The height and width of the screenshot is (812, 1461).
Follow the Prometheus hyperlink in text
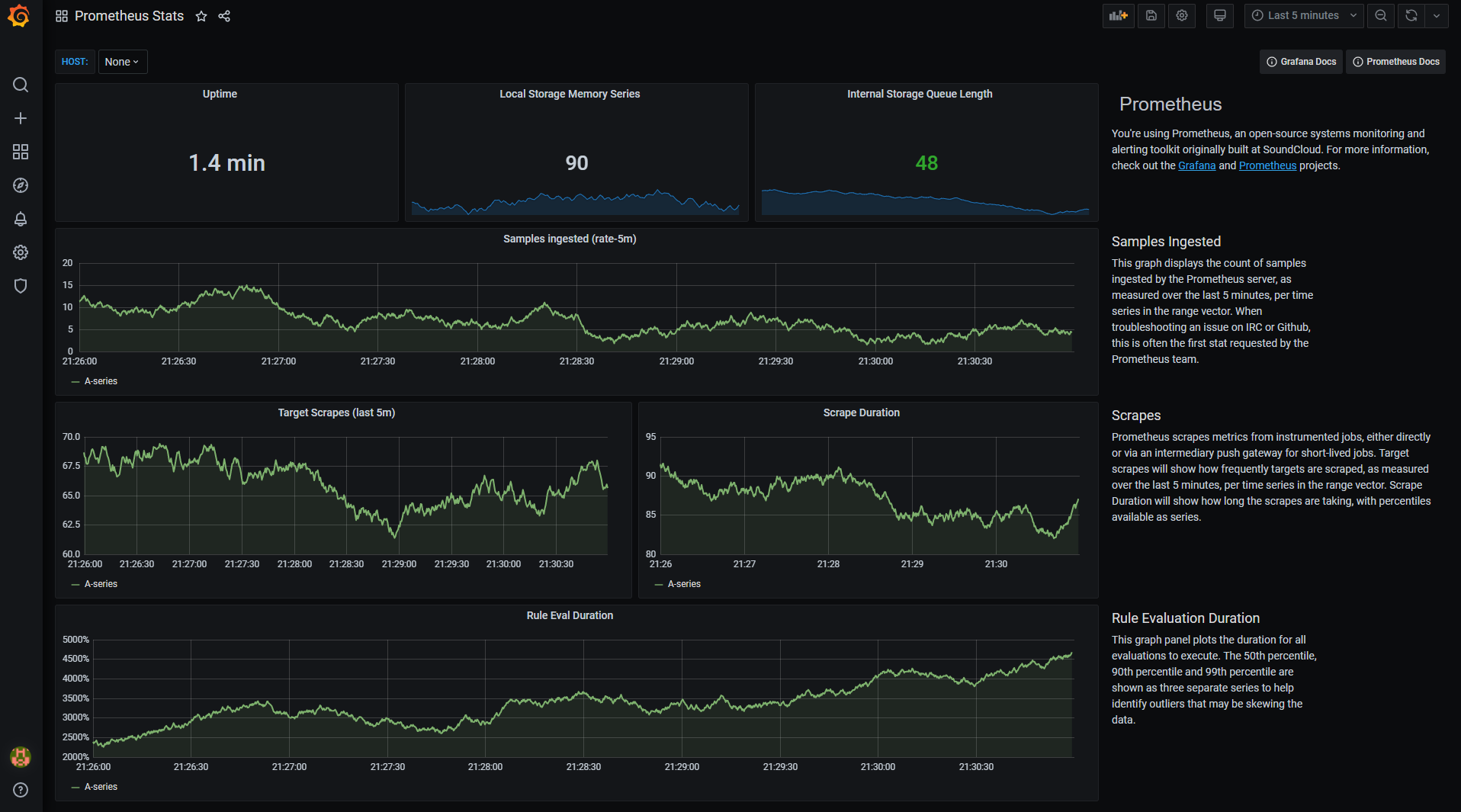(x=1267, y=165)
